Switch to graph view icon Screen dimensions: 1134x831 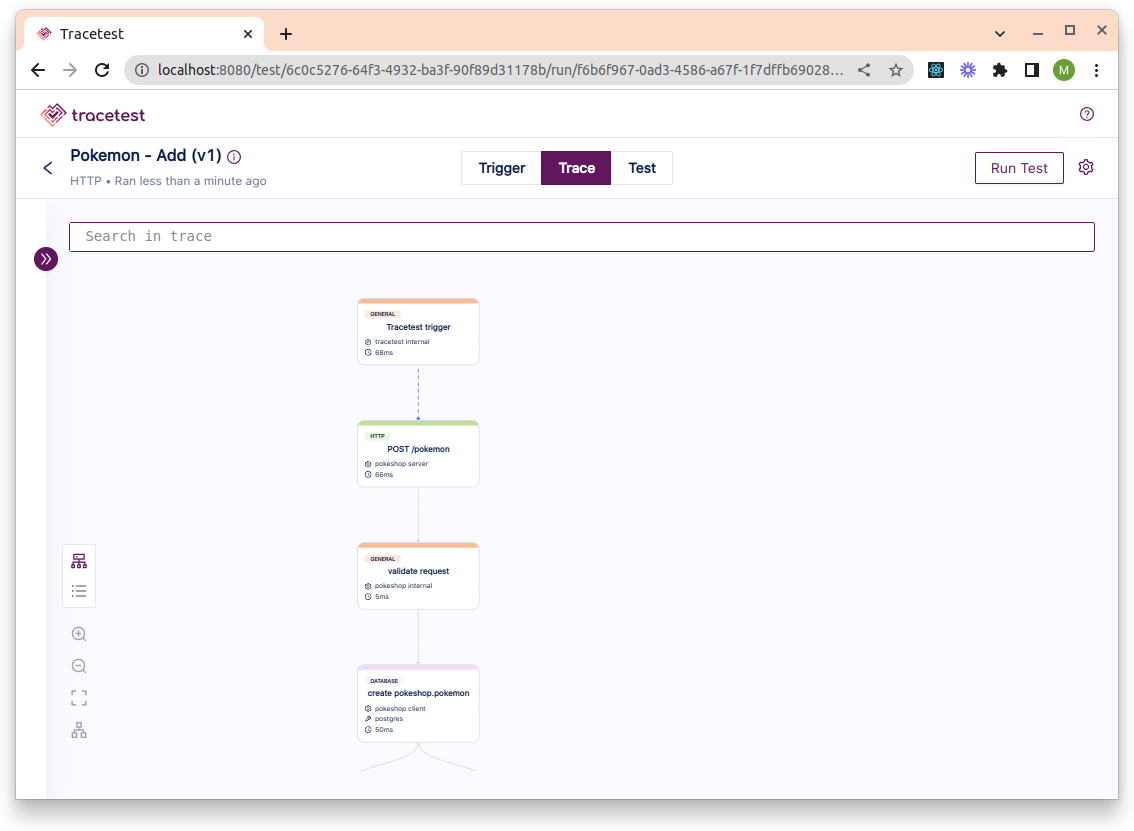point(79,561)
